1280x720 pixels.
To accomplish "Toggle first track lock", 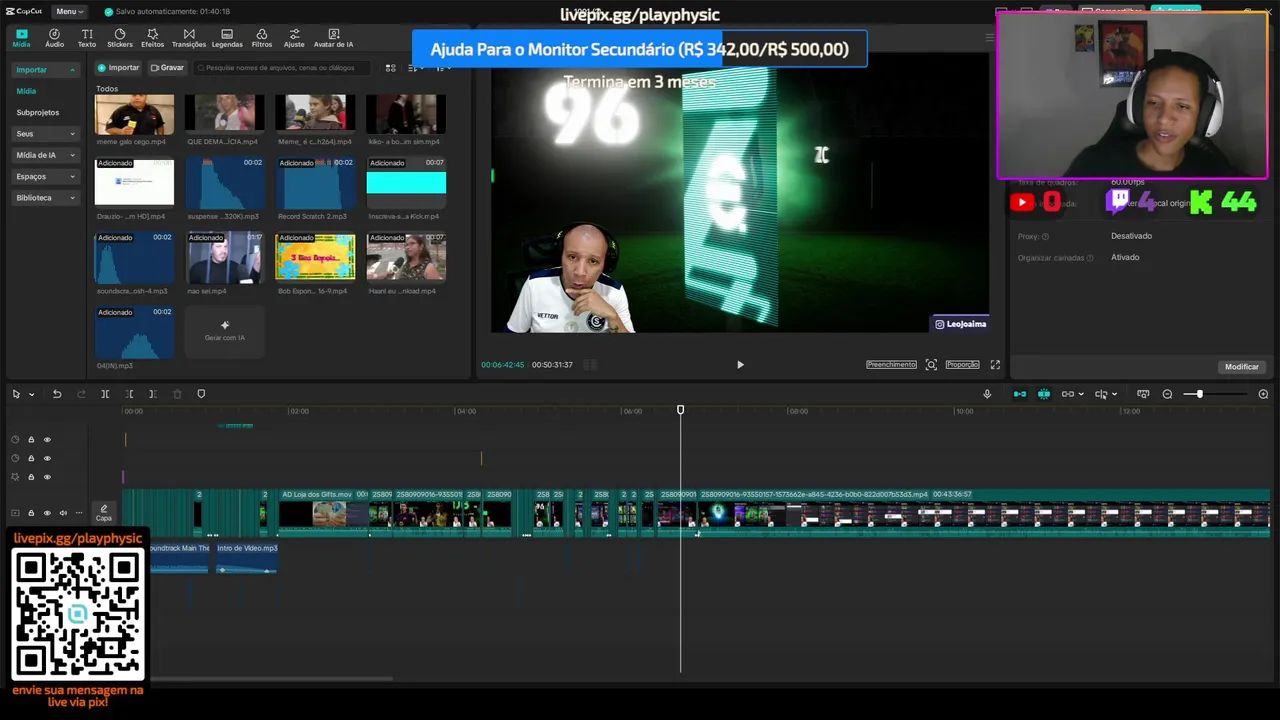I will coord(31,440).
